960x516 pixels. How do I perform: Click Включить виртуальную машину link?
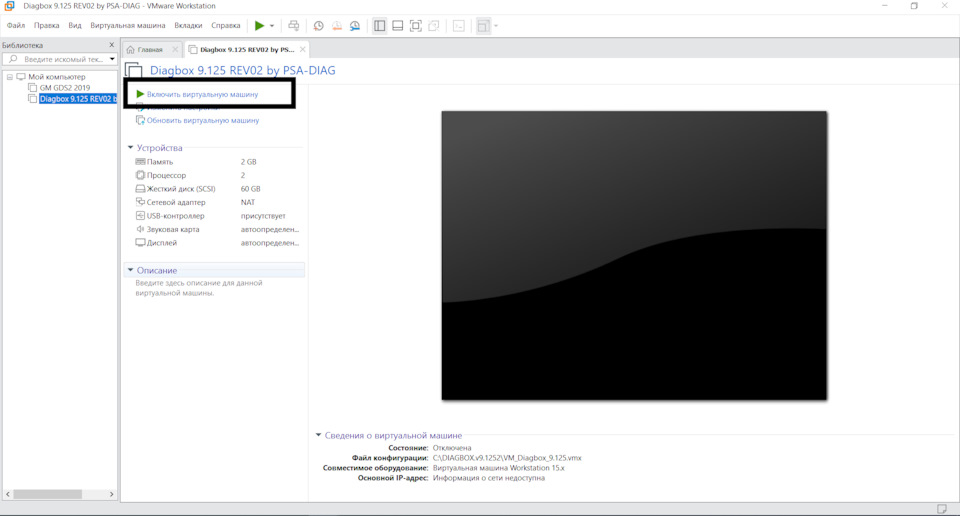[202, 94]
